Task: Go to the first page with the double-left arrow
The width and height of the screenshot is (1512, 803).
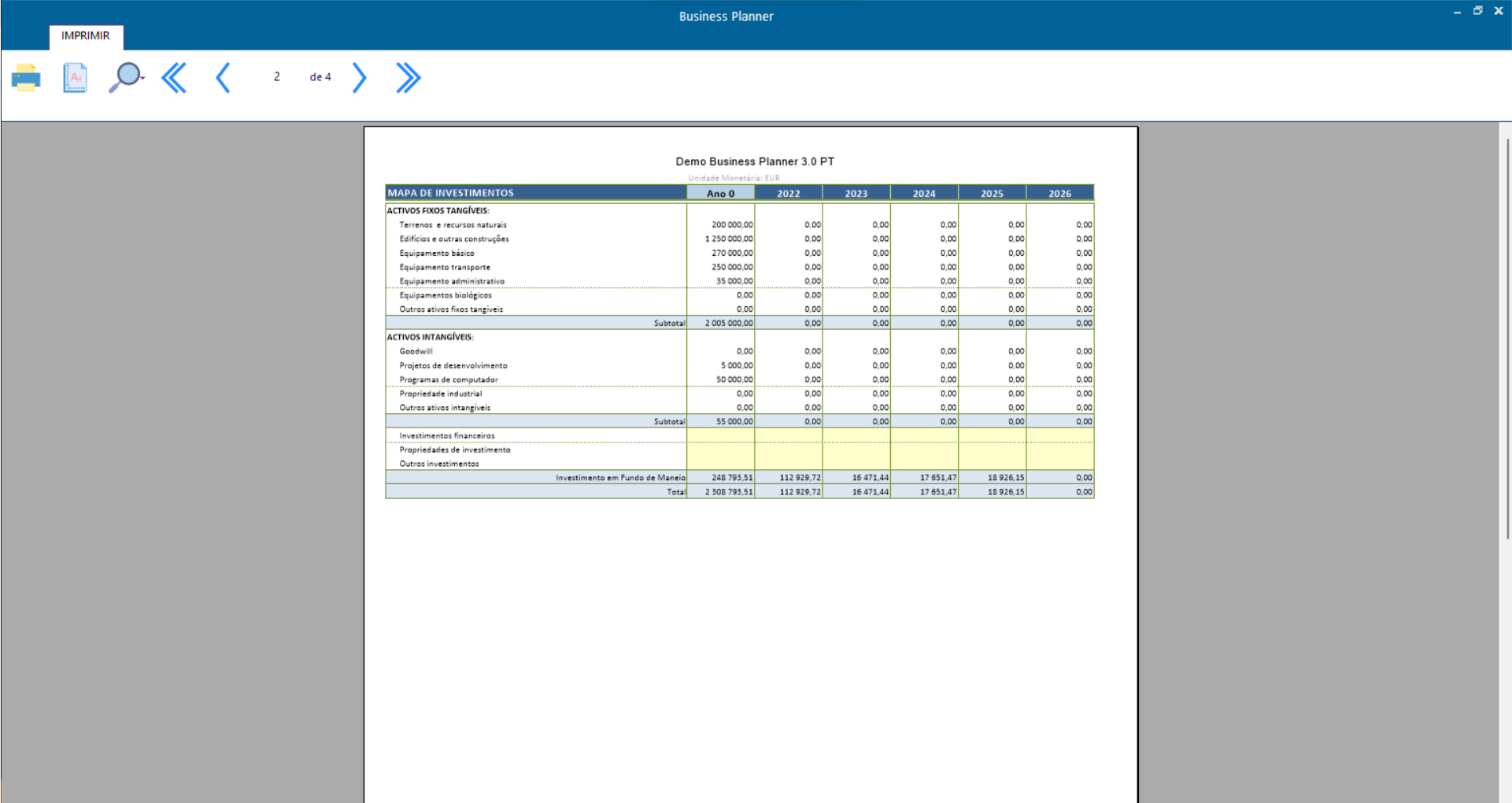Action: pos(174,77)
